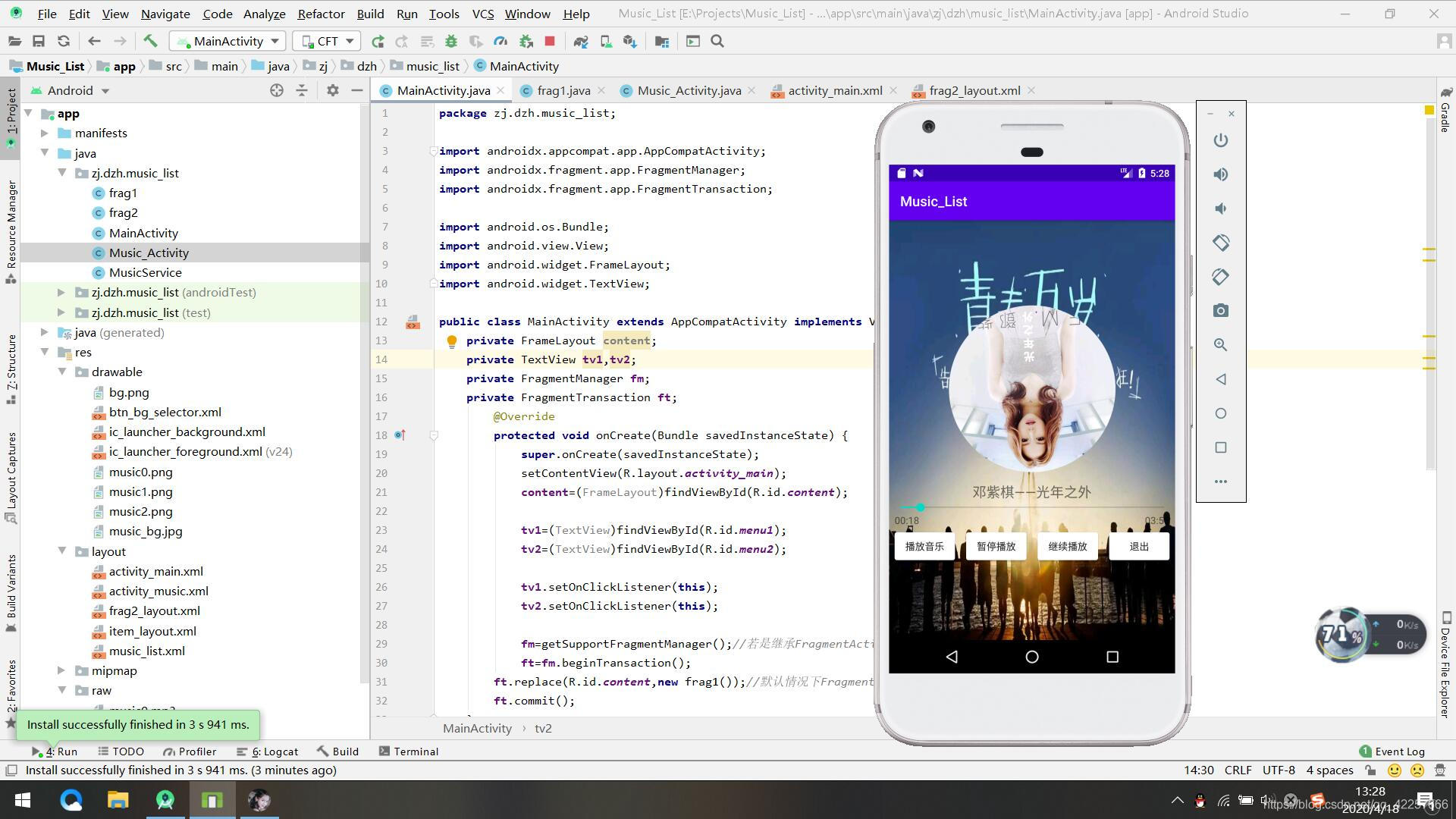Click the 播放音乐 play music button

coord(924,546)
